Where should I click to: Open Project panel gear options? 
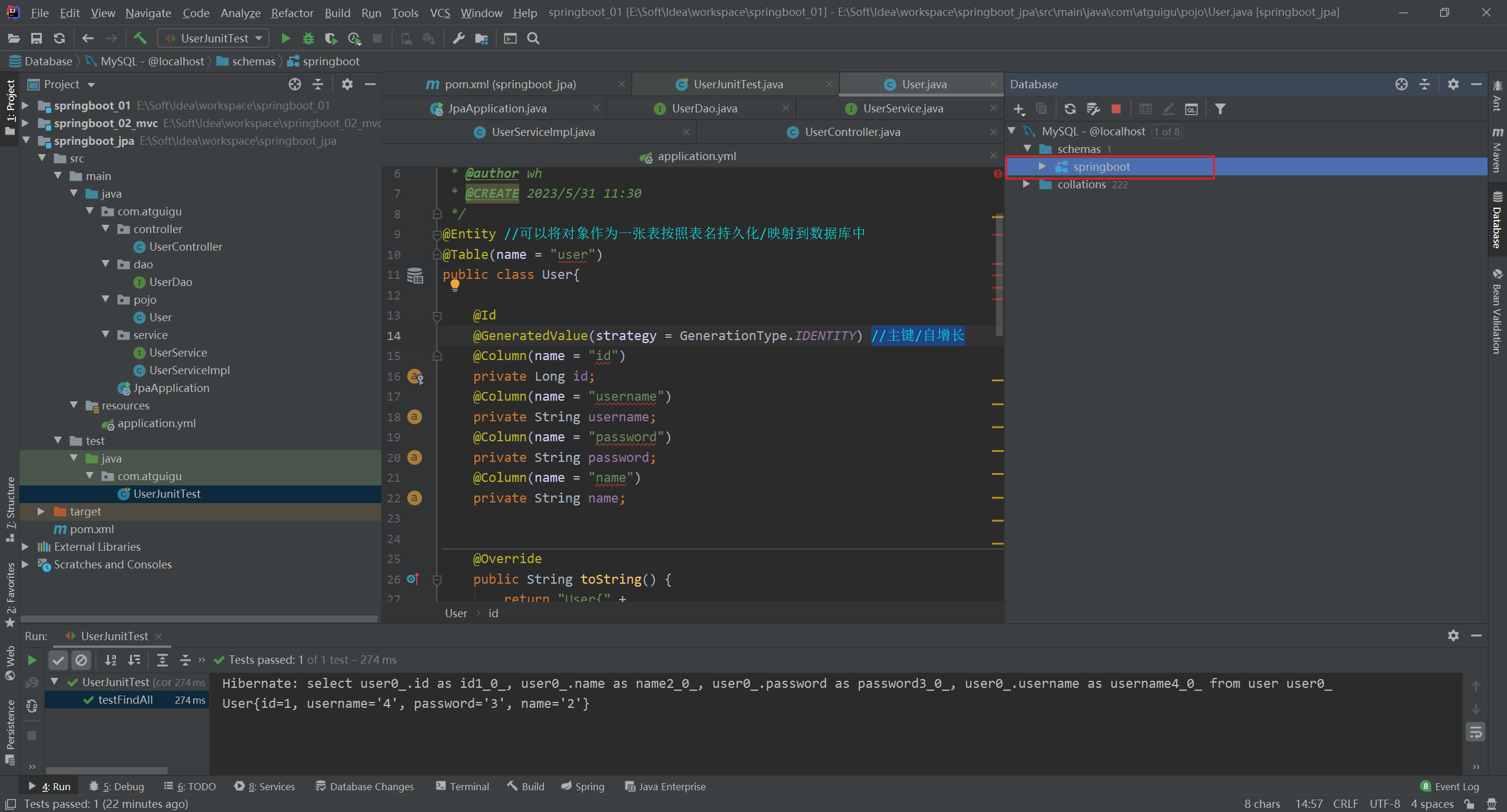point(347,84)
